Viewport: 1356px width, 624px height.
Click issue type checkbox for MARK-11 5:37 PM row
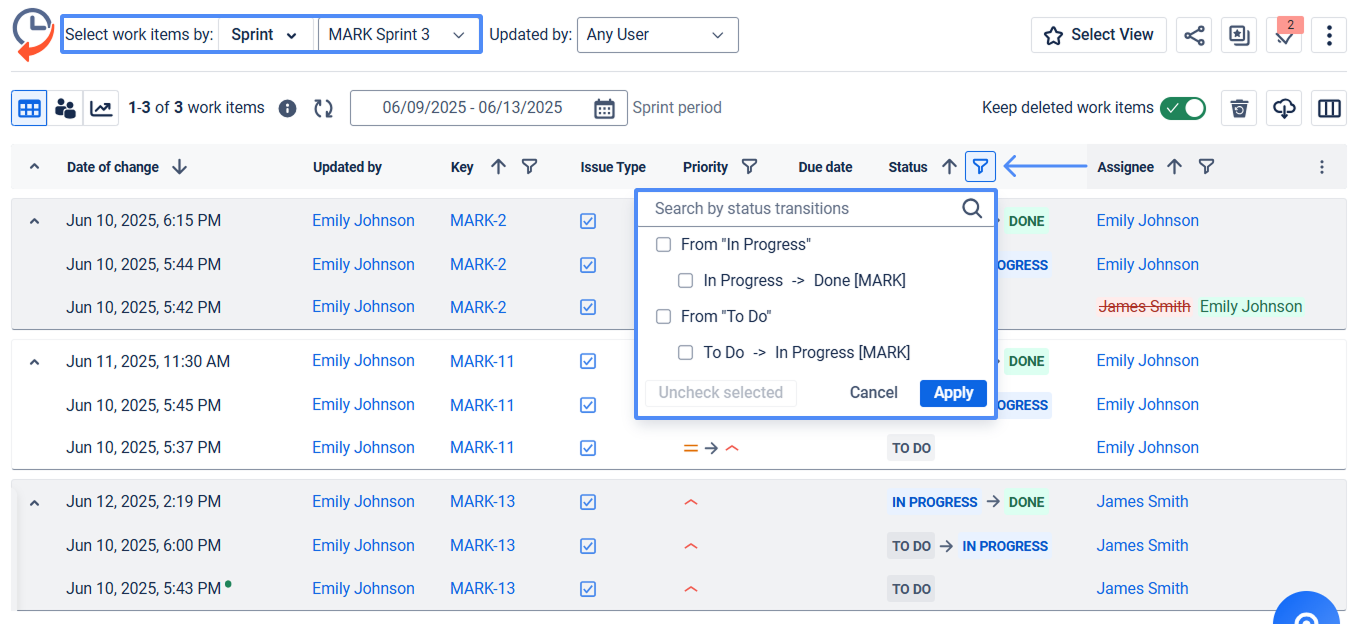click(588, 448)
